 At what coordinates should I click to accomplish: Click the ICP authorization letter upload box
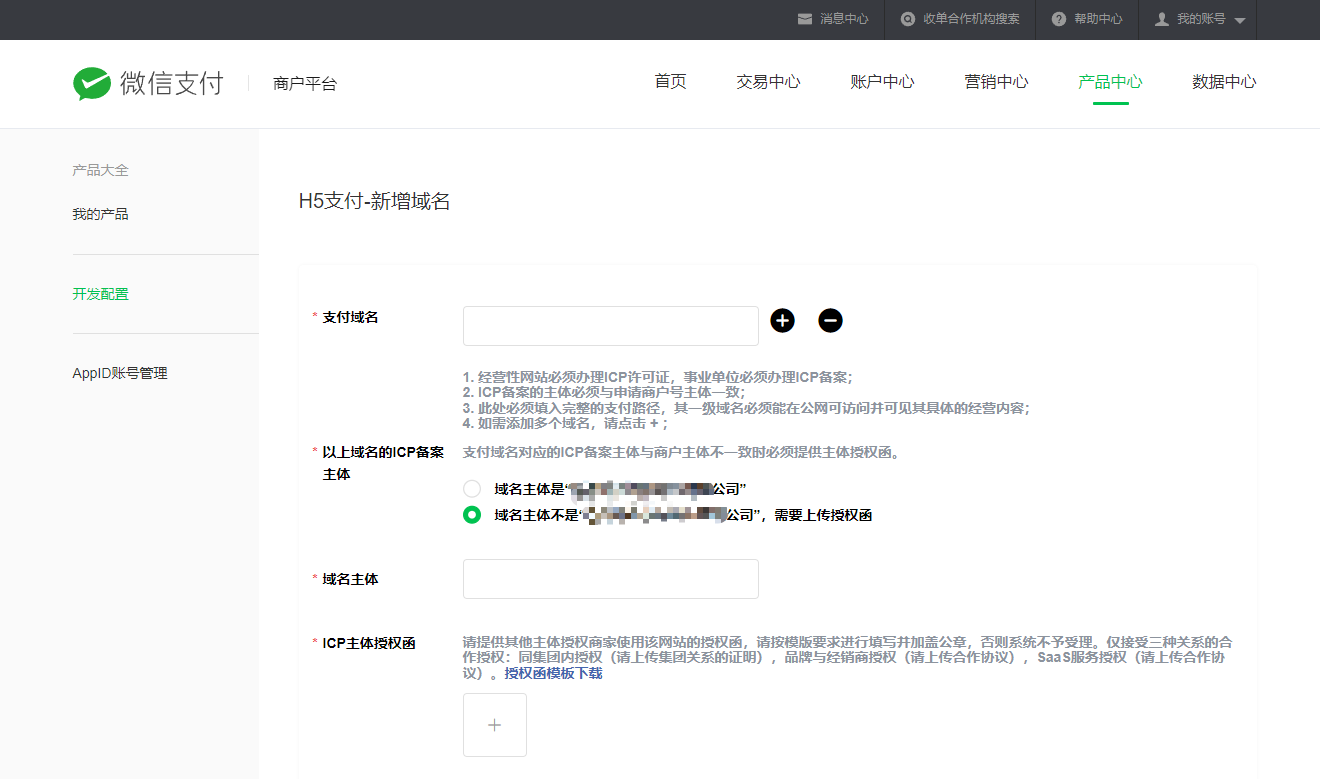[x=494, y=725]
